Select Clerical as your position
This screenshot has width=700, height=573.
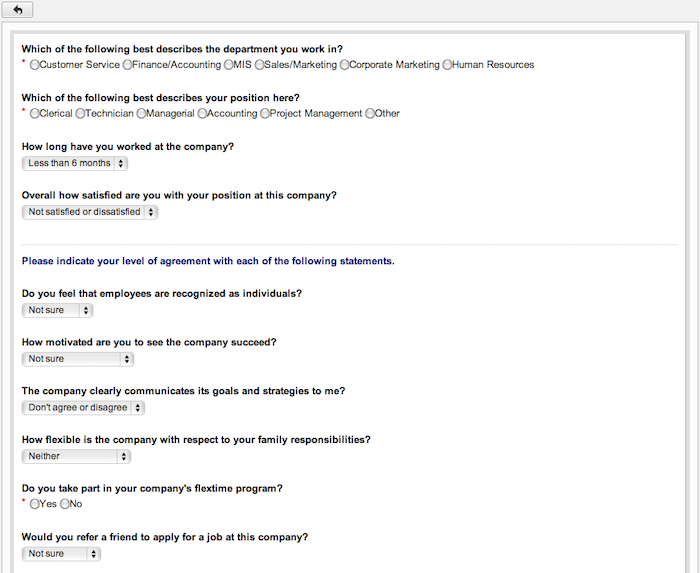[34, 114]
